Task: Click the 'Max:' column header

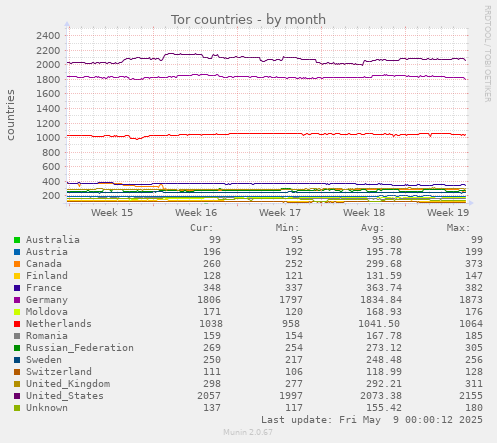Action: coord(458,228)
